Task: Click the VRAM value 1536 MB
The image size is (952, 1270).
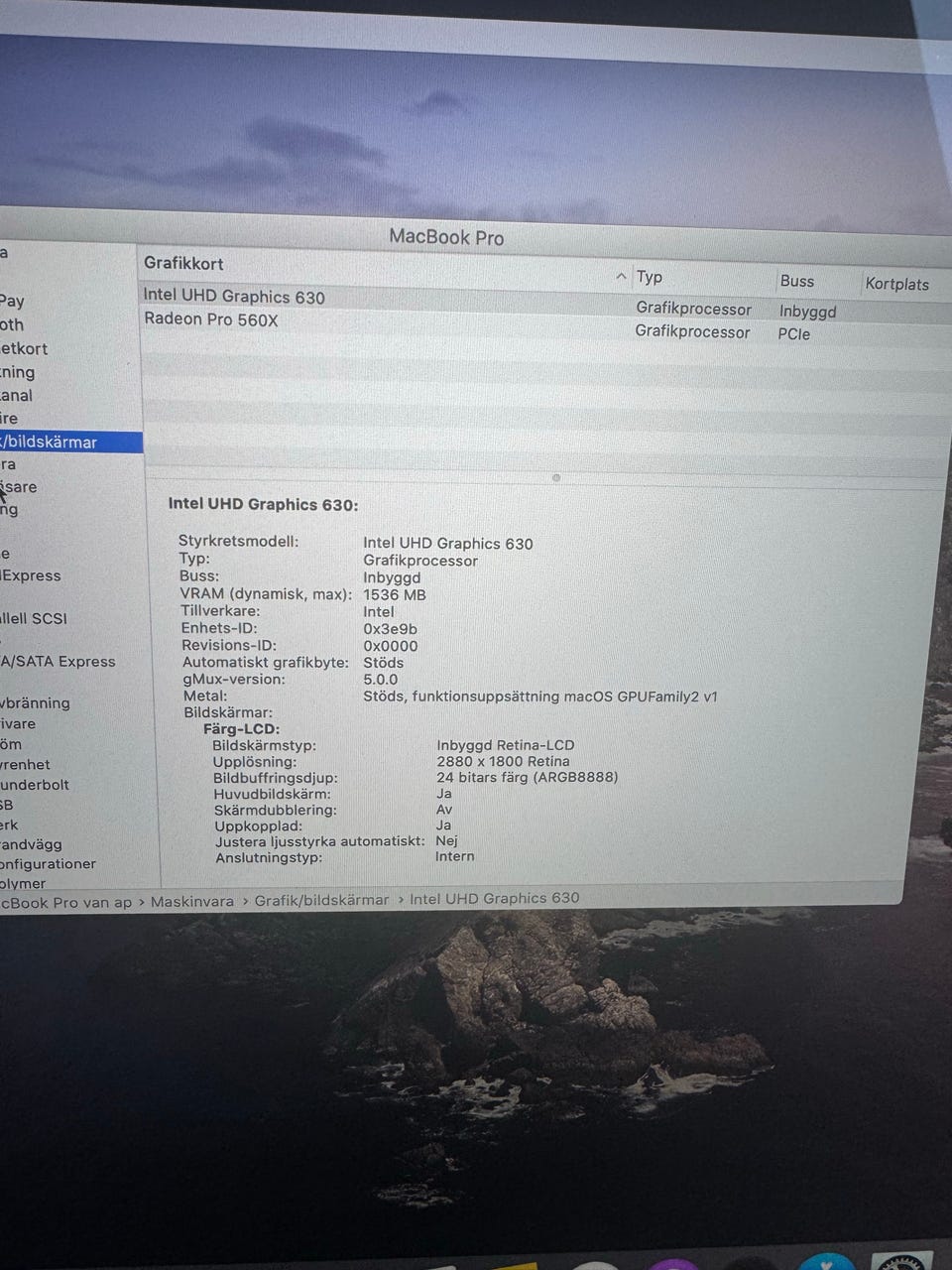Action: (x=395, y=594)
